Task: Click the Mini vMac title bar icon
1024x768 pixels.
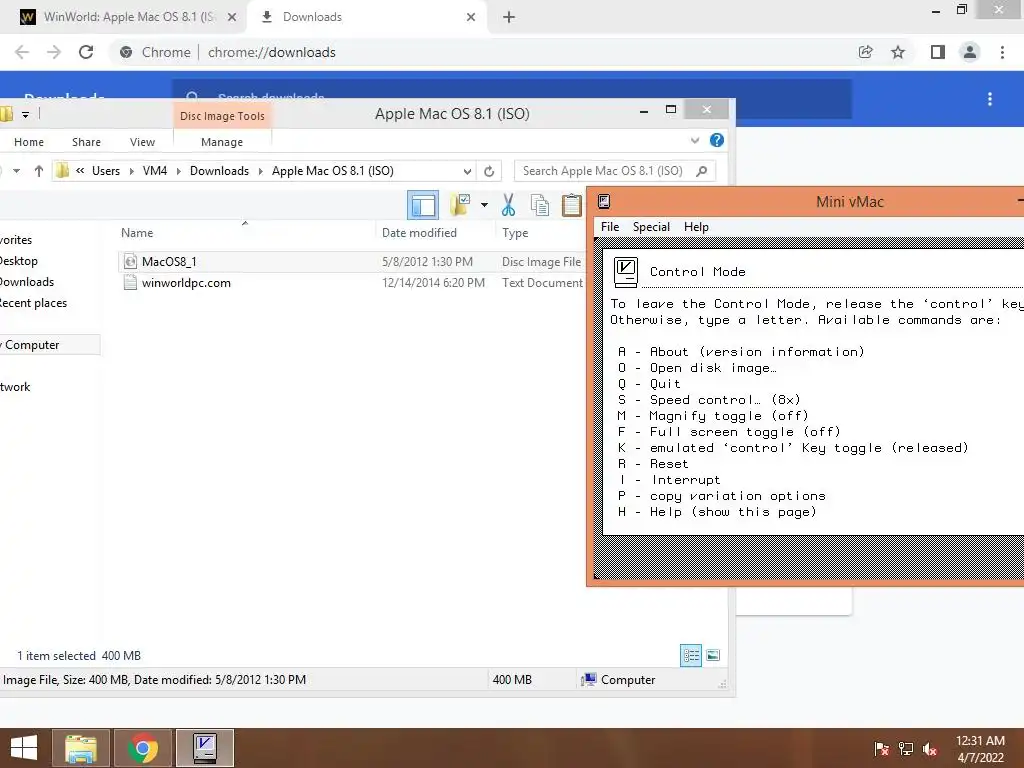Action: (x=604, y=202)
